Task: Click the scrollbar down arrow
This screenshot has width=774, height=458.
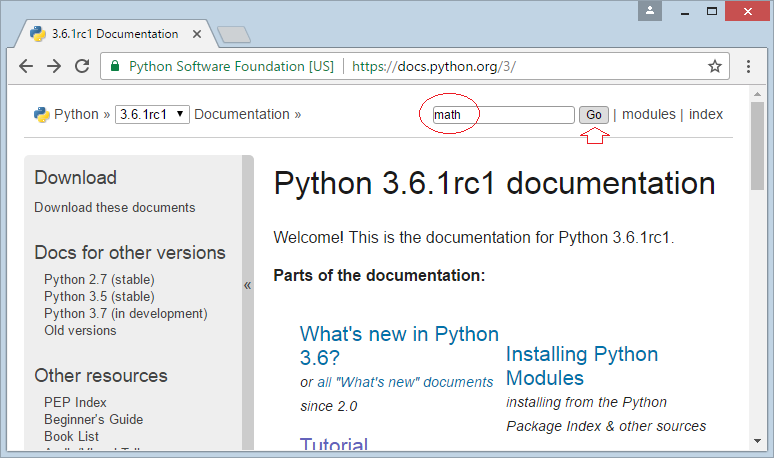Action: point(757,441)
